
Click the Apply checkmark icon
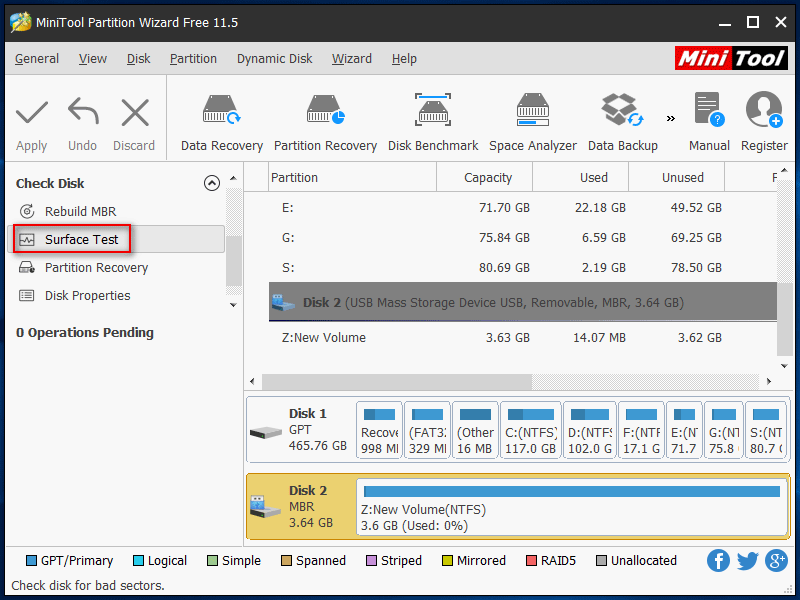[x=32, y=112]
